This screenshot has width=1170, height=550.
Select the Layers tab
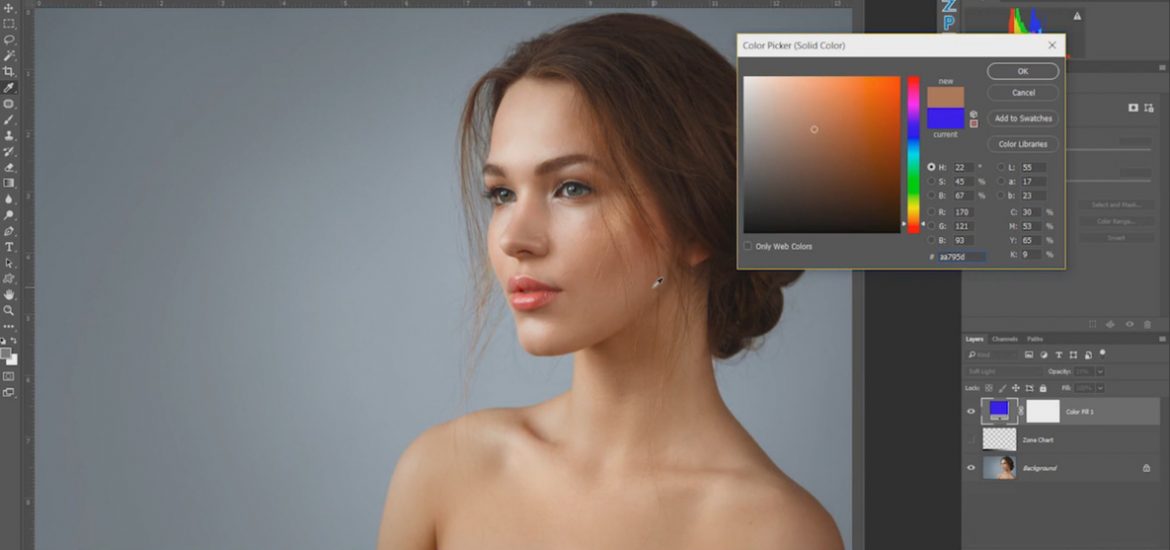coord(975,339)
